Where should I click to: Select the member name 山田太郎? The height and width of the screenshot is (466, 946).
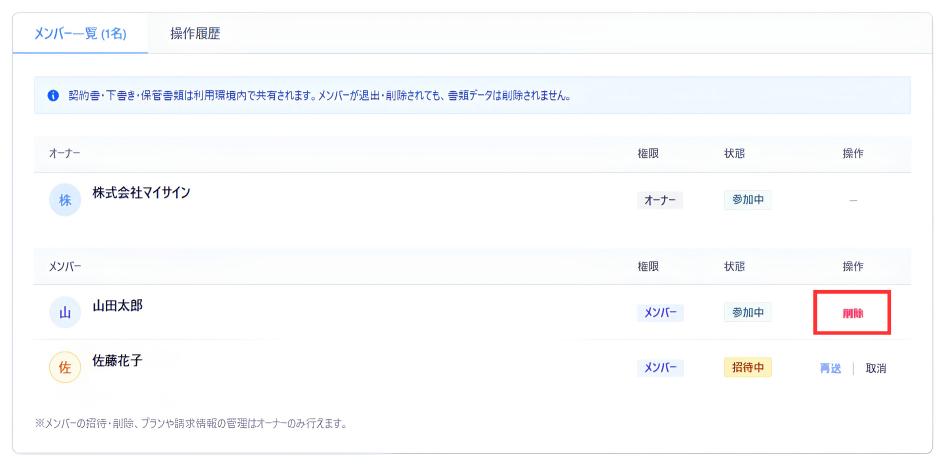117,305
